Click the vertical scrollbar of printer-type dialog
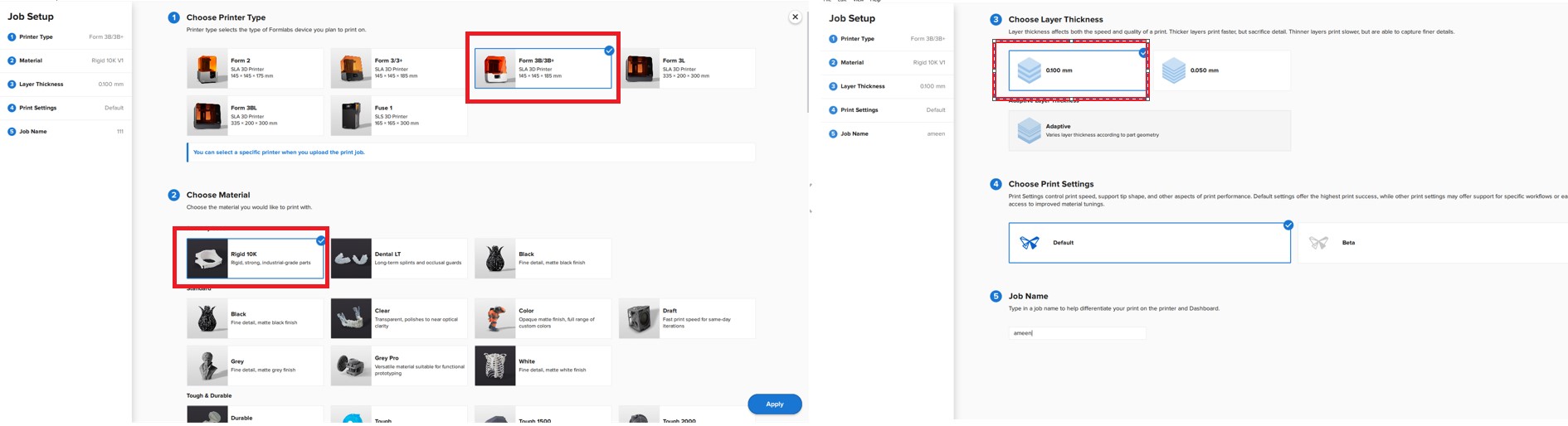Viewport: 1568px width, 426px height. point(807,62)
